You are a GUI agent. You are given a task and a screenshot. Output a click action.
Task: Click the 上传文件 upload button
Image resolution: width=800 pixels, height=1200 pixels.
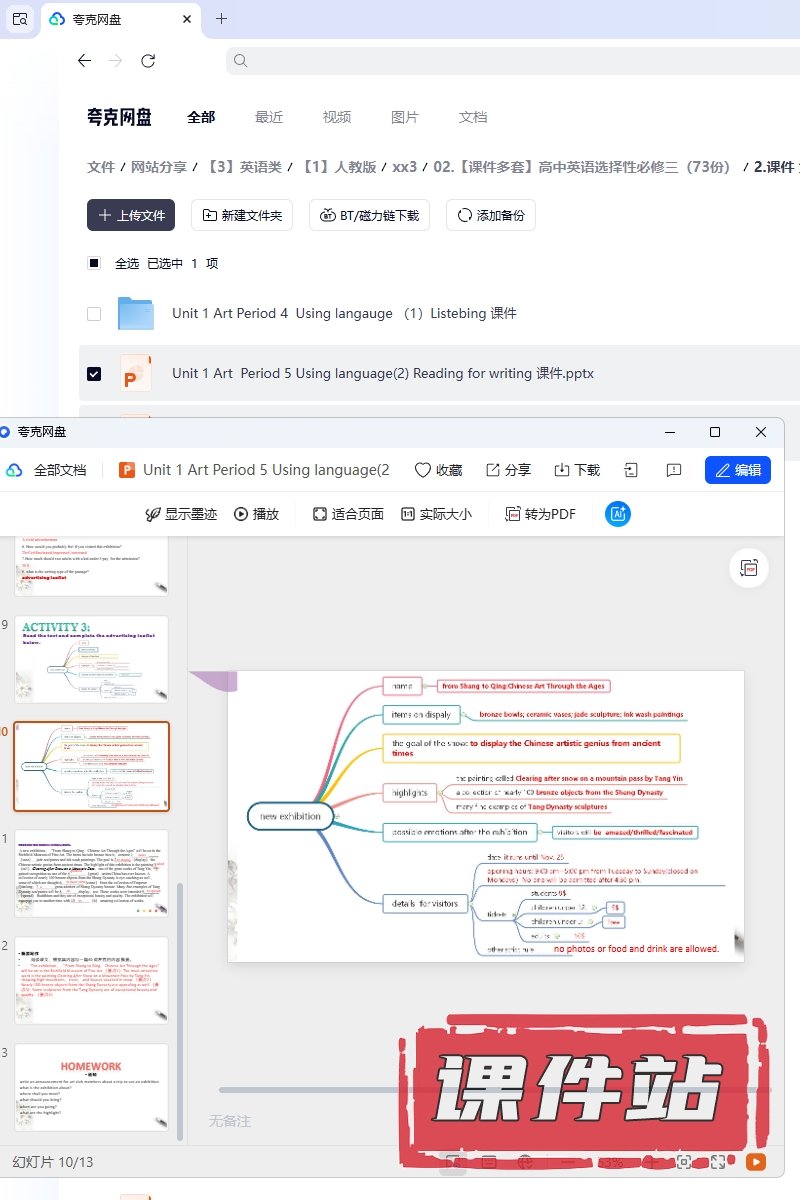131,215
